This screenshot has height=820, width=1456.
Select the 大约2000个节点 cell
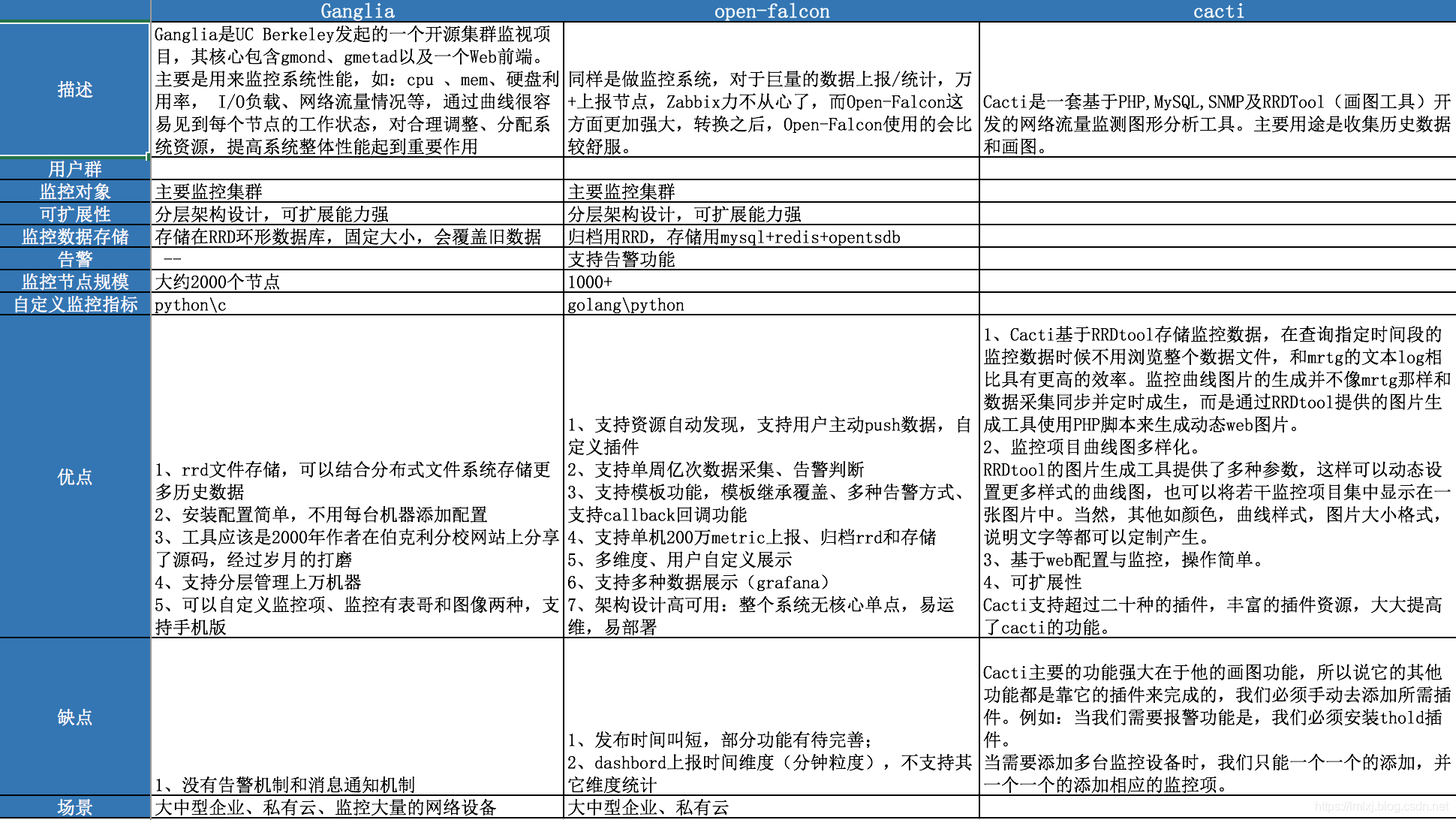357,282
